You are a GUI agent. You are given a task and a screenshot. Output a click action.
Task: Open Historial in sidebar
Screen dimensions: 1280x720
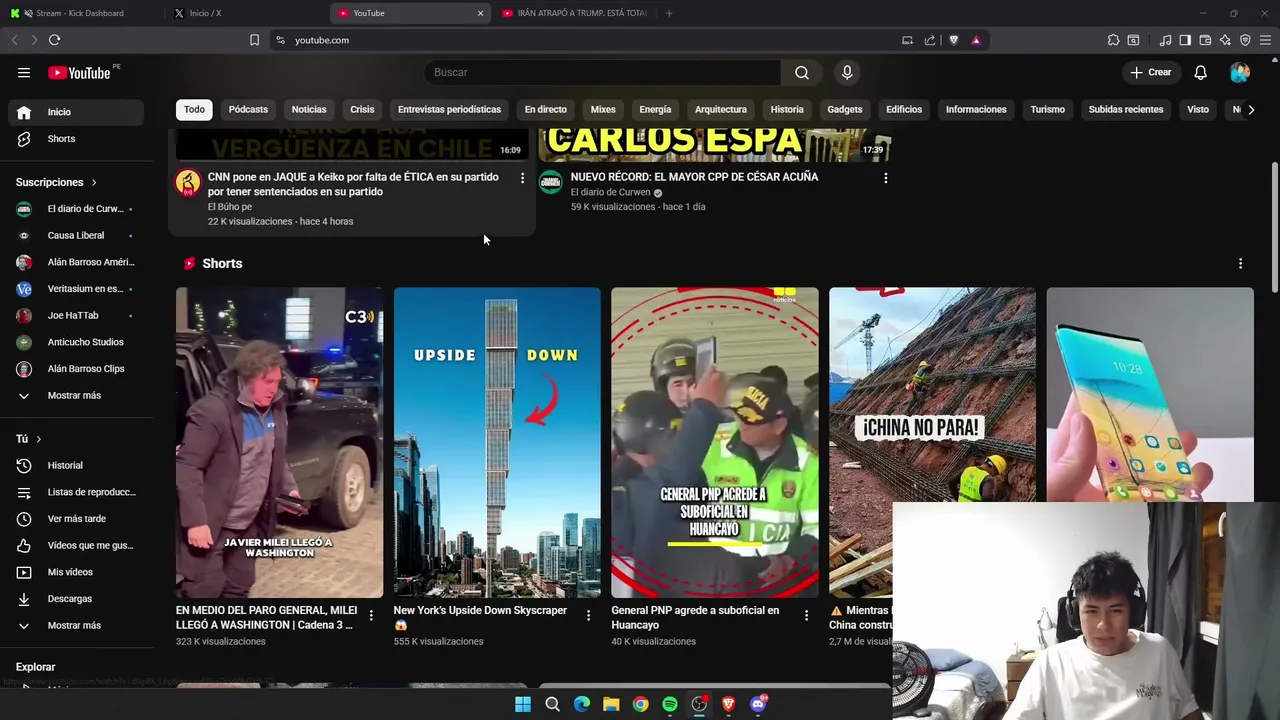pyautogui.click(x=77, y=465)
